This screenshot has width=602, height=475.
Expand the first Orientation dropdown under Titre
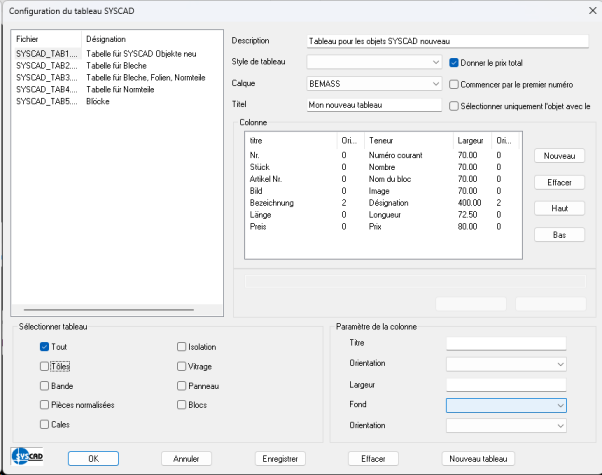pyautogui.click(x=506, y=364)
